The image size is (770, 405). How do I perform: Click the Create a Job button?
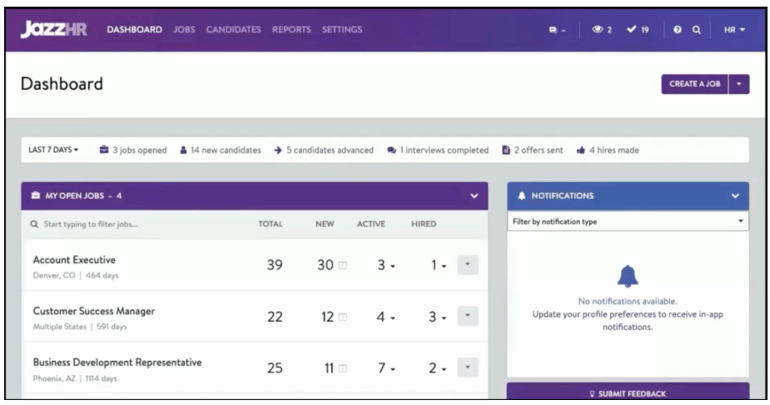[695, 84]
